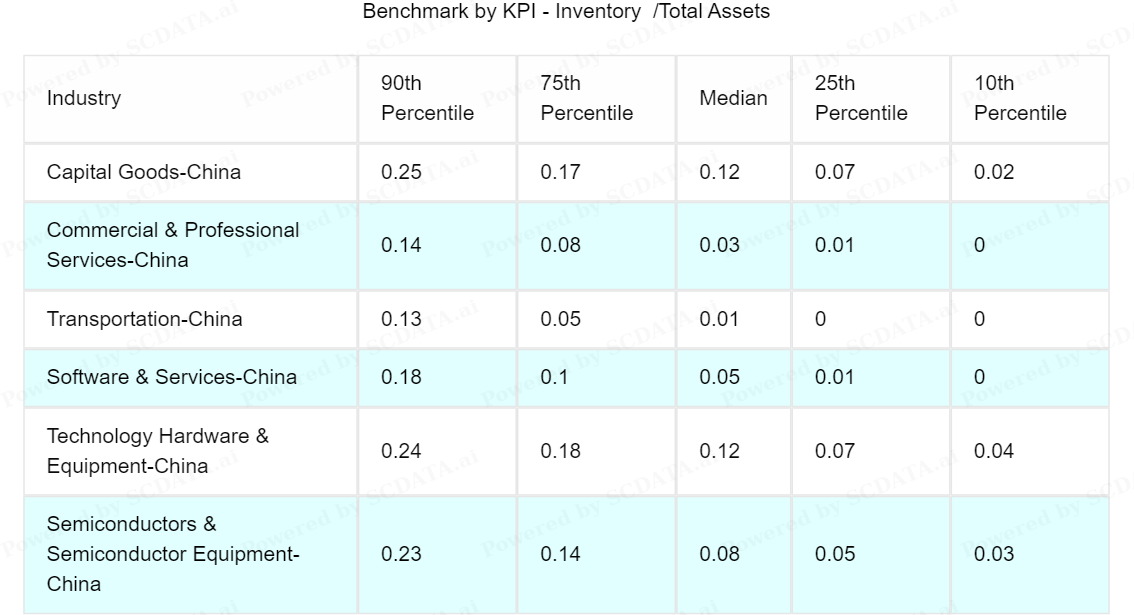The width and height of the screenshot is (1134, 615).
Task: Click Semiconductors & Semiconductor Equipment-China row label
Action: (x=174, y=554)
